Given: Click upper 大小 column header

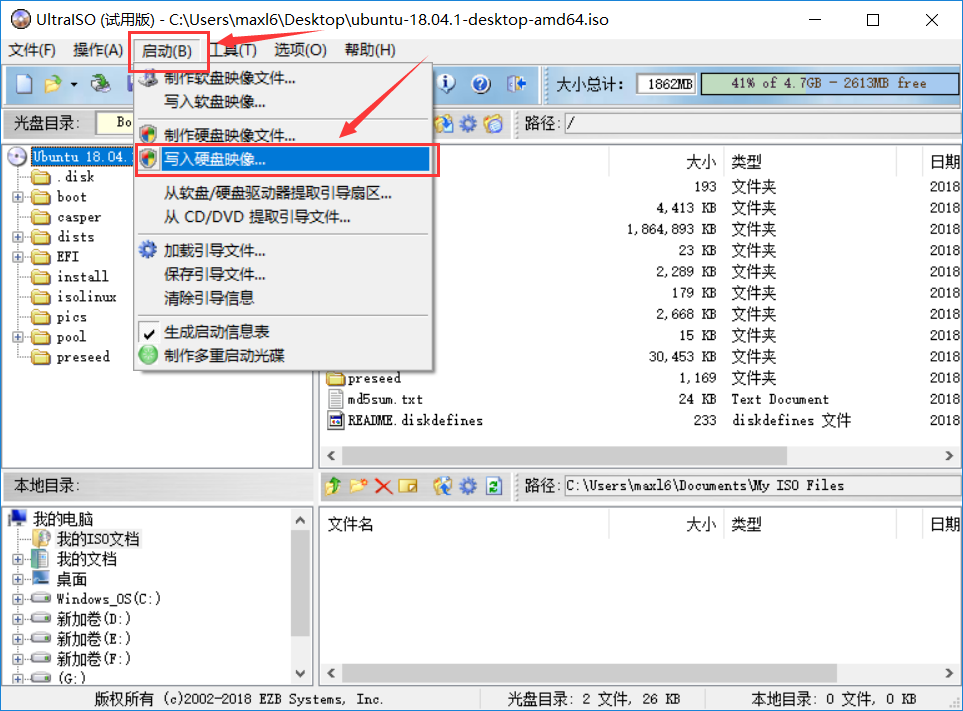Looking at the screenshot, I should coord(666,162).
